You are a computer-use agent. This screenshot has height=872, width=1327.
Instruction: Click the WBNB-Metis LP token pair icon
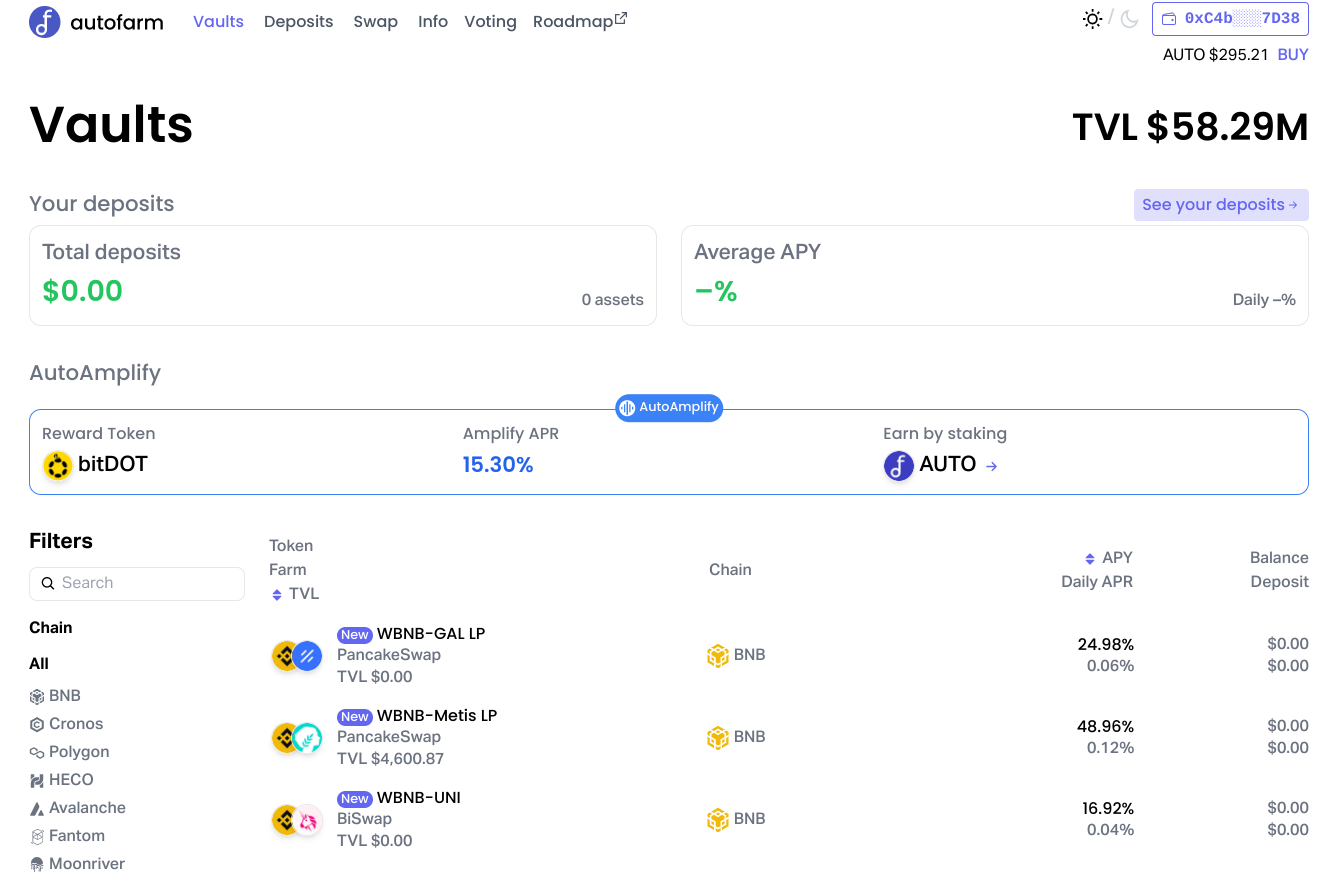pyautogui.click(x=297, y=737)
